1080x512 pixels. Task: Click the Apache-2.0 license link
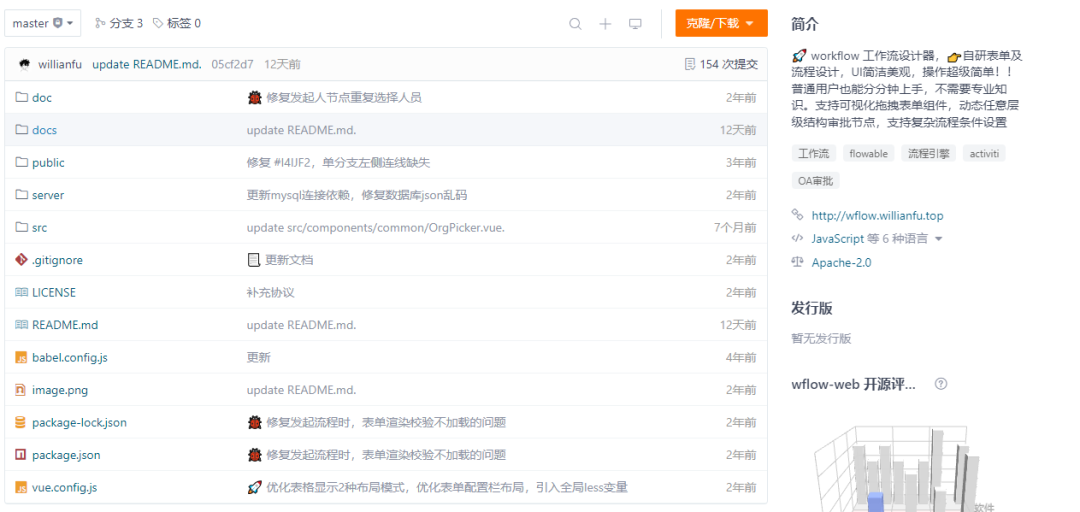pyautogui.click(x=841, y=262)
